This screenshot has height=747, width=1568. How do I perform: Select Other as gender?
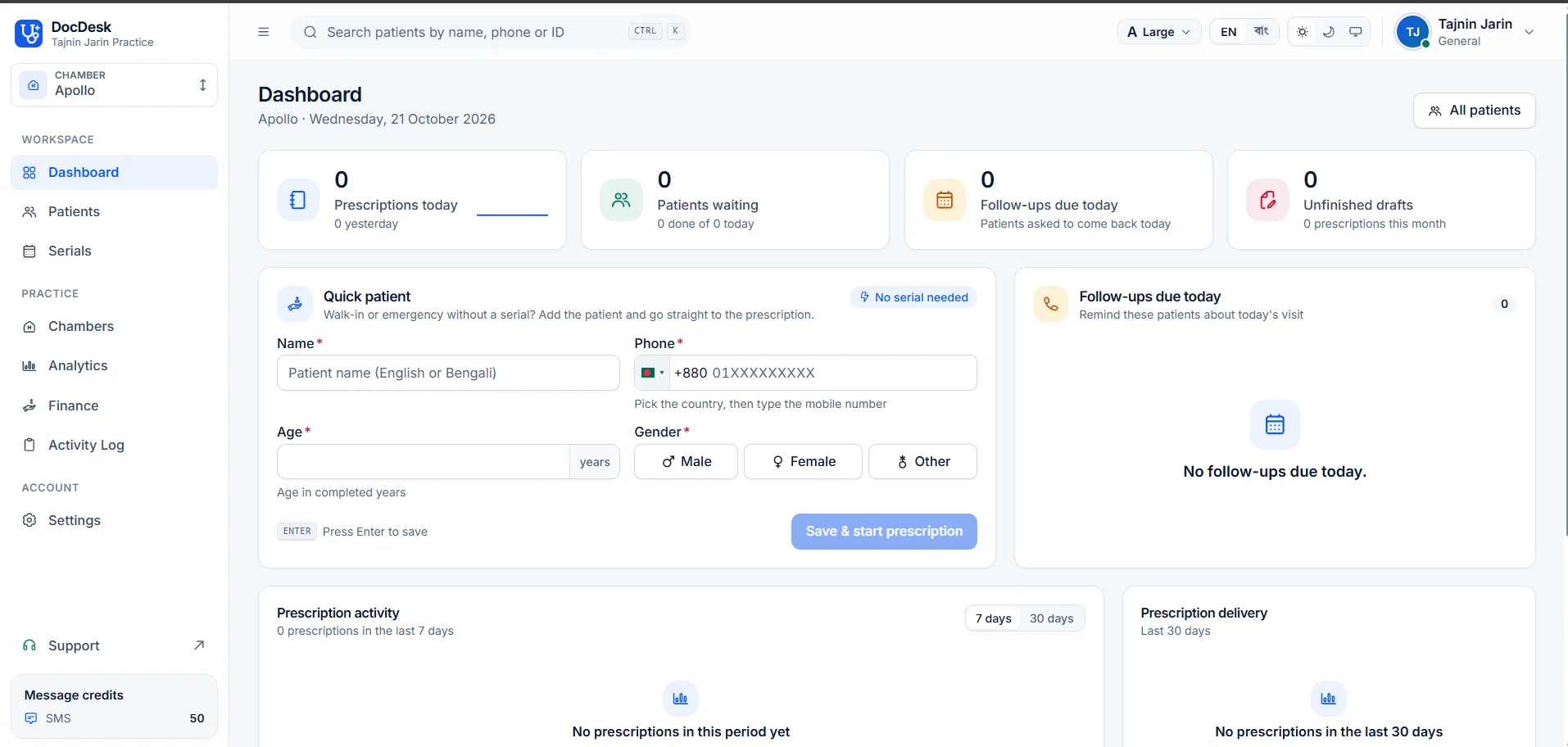pyautogui.click(x=922, y=462)
